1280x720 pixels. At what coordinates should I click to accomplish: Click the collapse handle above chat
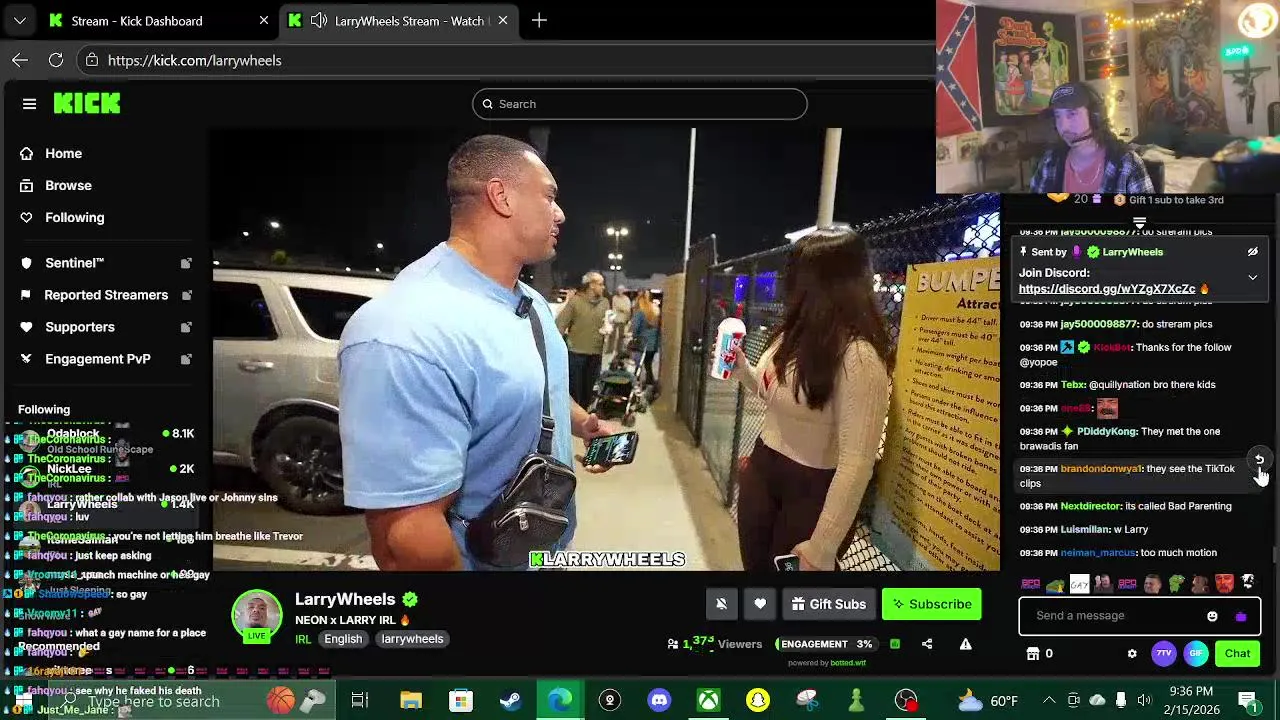pyautogui.click(x=1139, y=222)
